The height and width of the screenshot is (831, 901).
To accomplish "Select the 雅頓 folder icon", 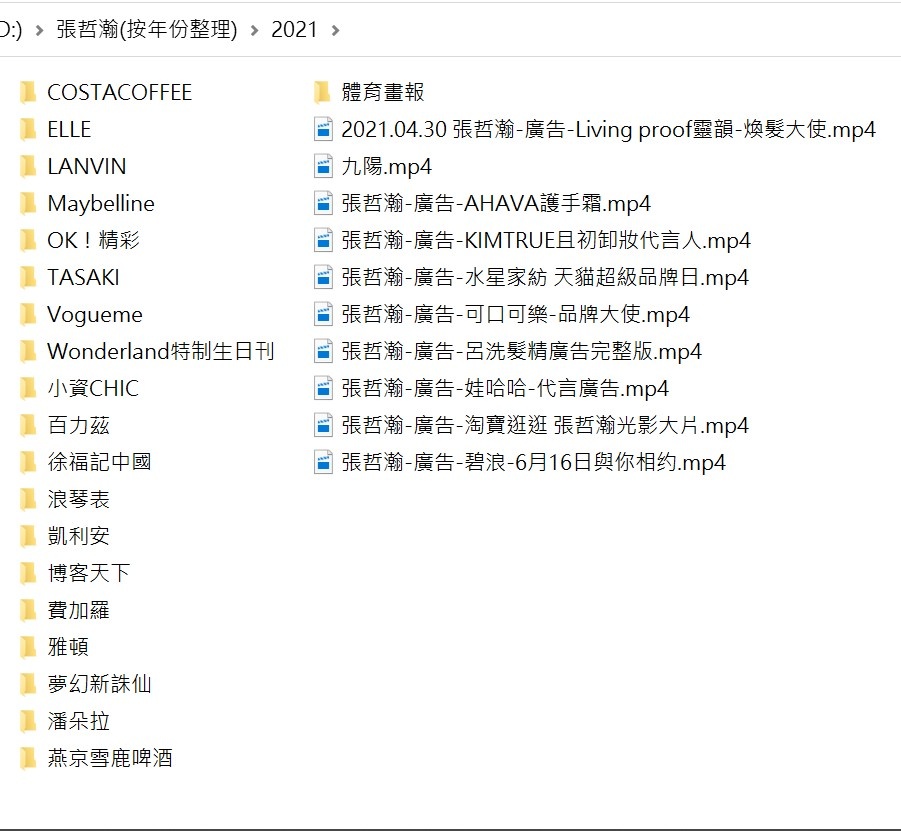I will tap(28, 647).
